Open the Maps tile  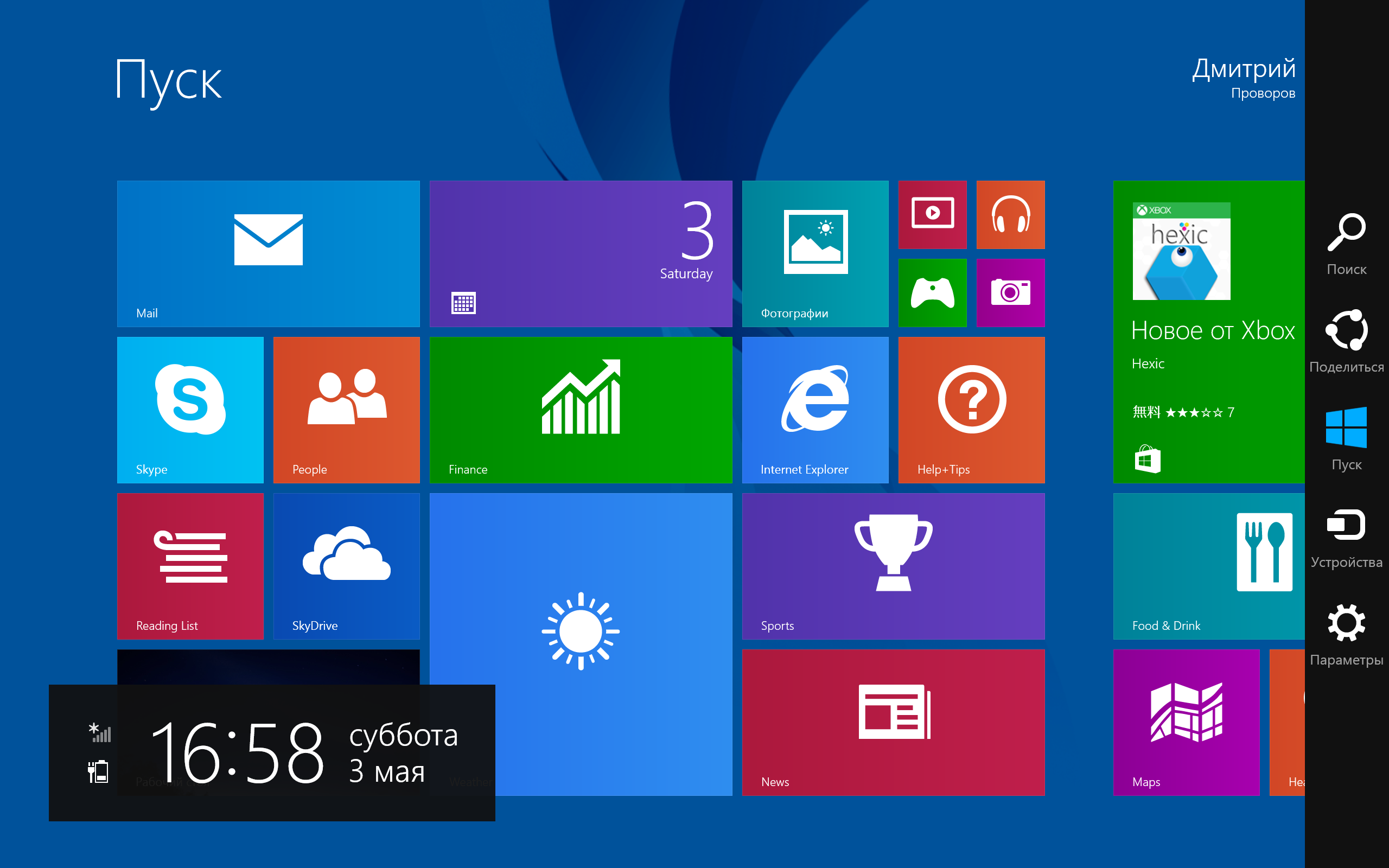[x=1187, y=722]
